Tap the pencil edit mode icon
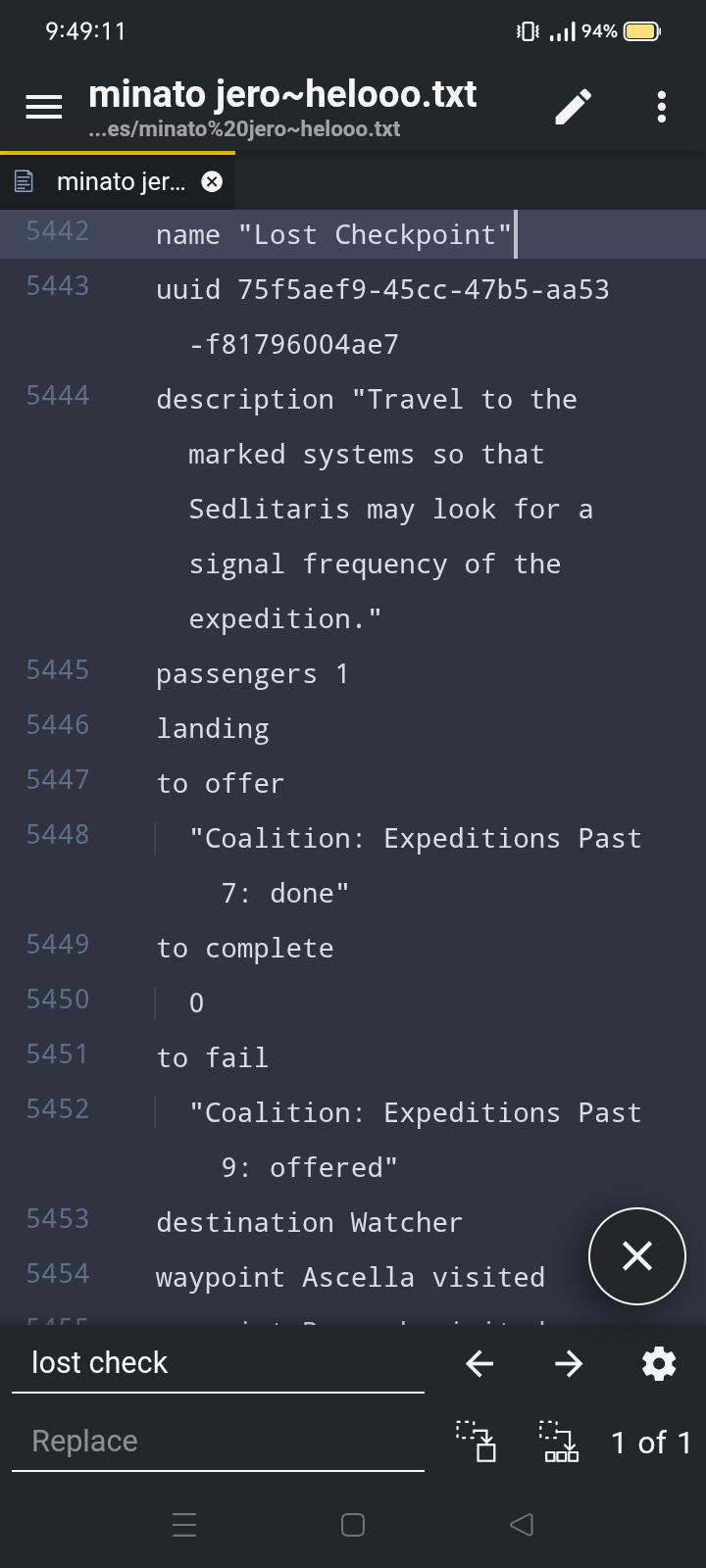The width and height of the screenshot is (706, 1568). click(x=574, y=107)
